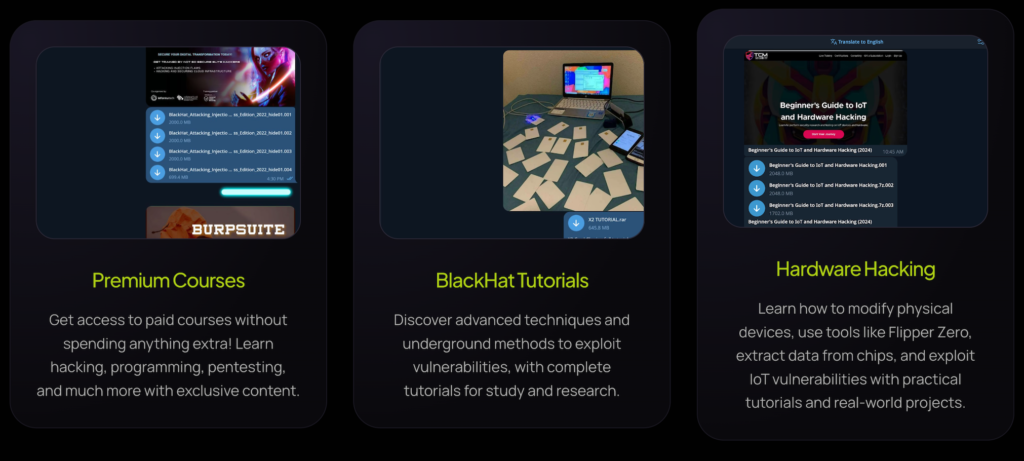
Task: Click Translate to English link
Action: point(856,42)
